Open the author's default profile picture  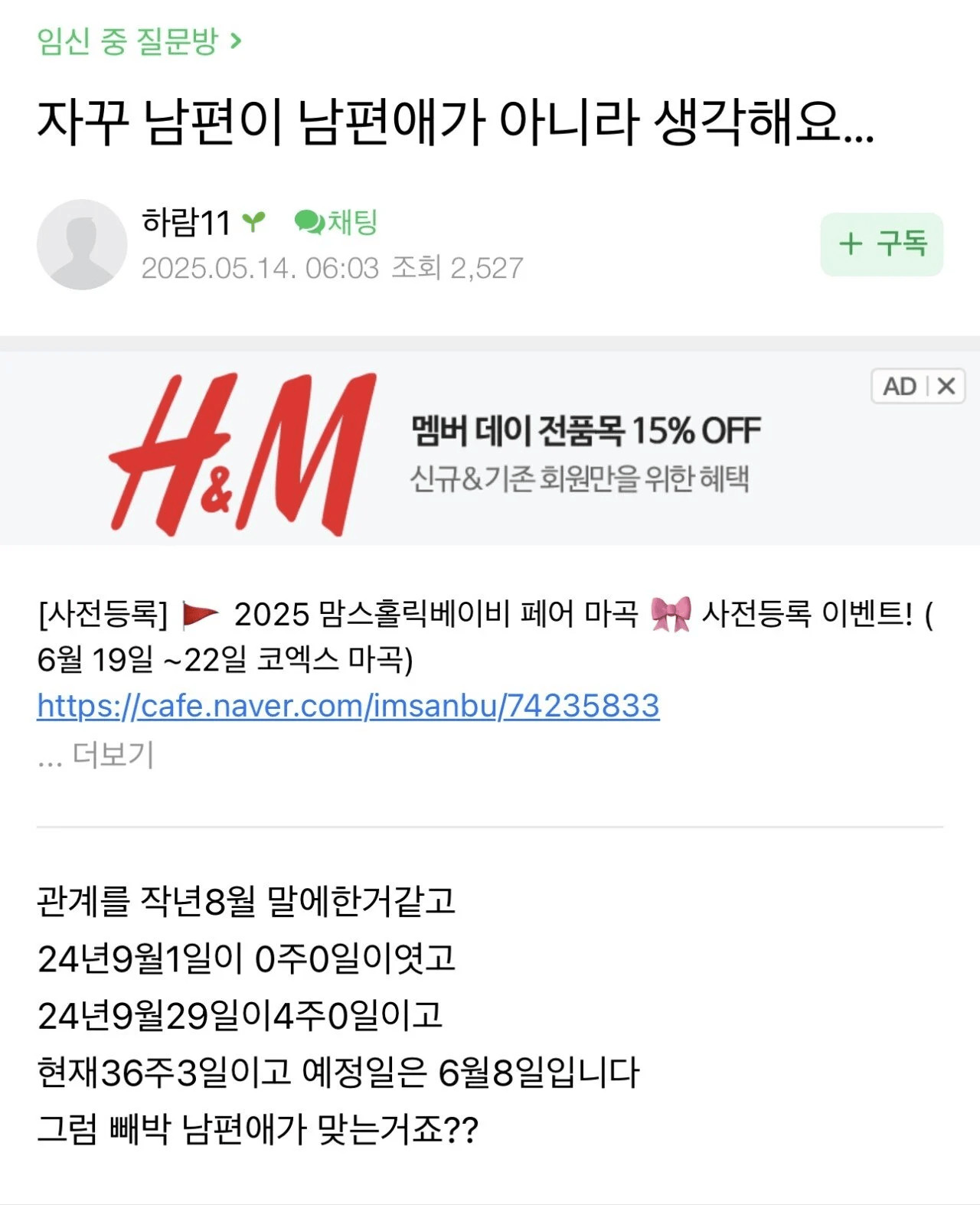tap(82, 244)
